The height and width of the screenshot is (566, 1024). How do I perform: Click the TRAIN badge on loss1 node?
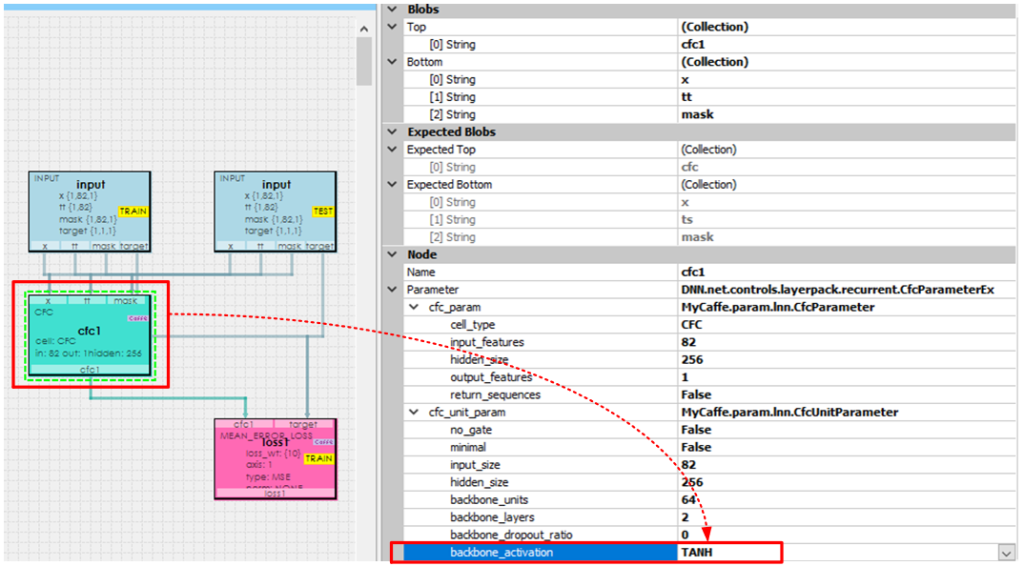click(318, 458)
